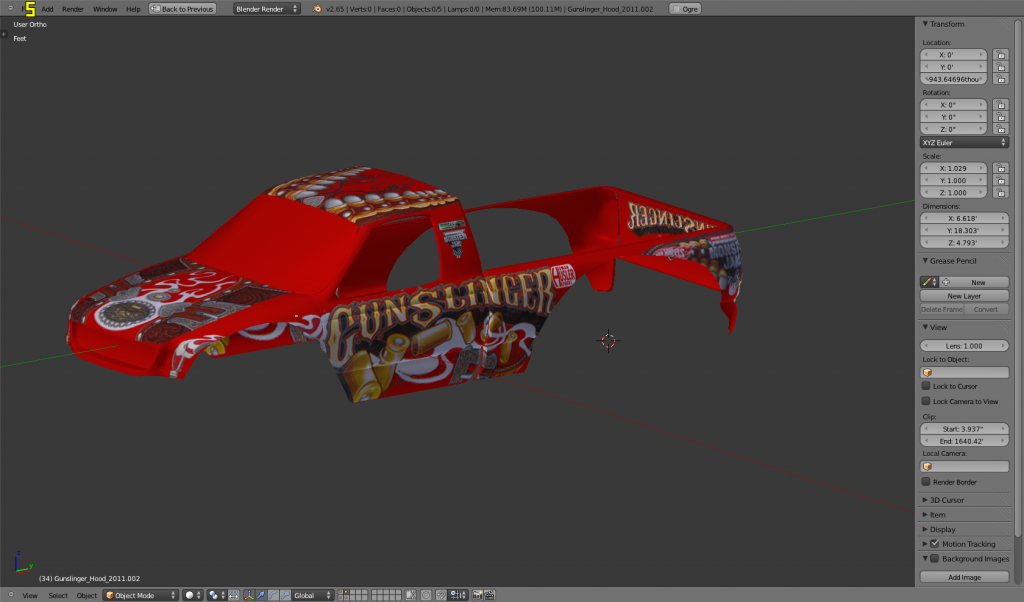This screenshot has height=602, width=1024.
Task: Collapse the View panel
Action: click(925, 327)
